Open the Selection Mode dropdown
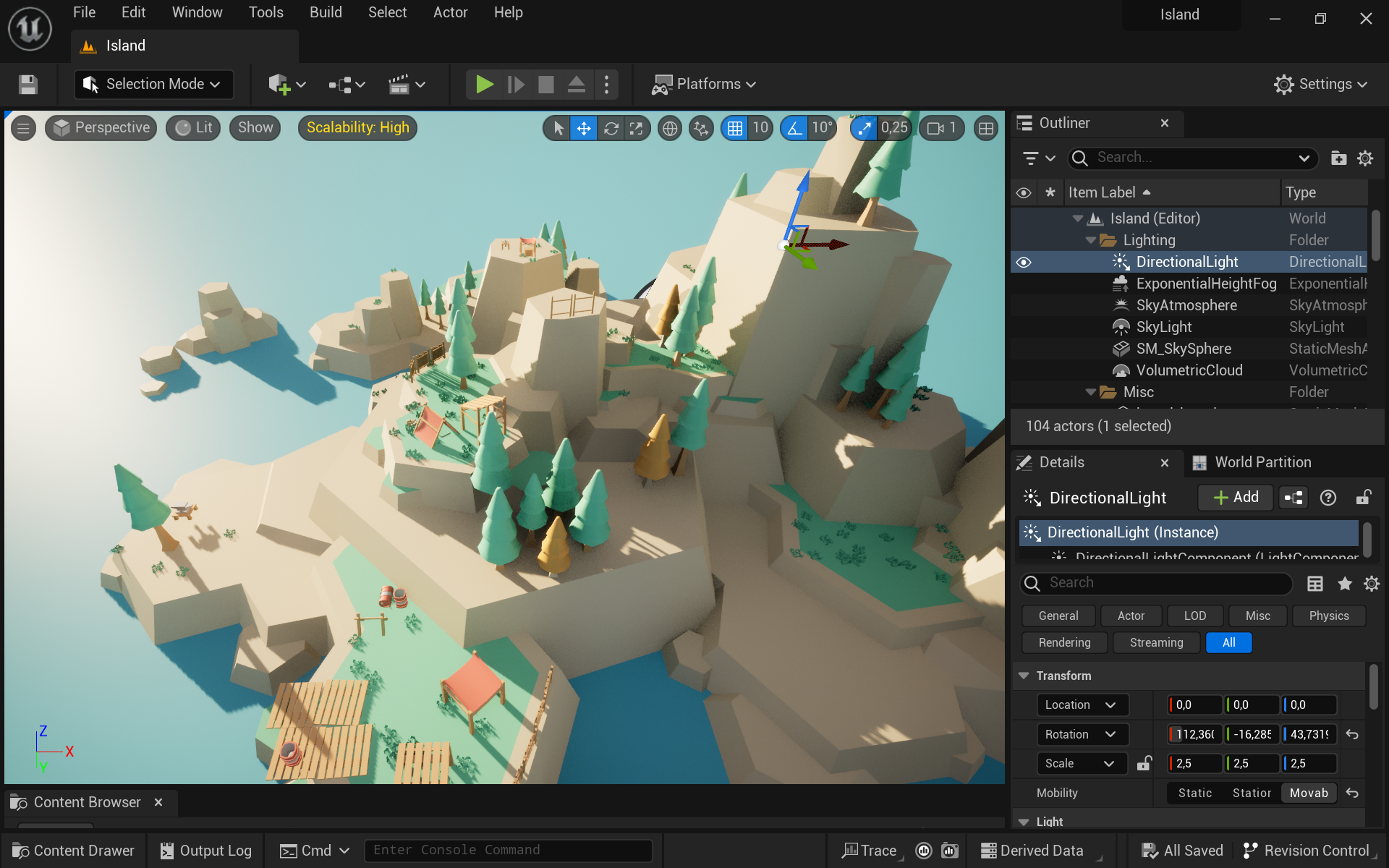Image resolution: width=1389 pixels, height=868 pixels. 153,85
